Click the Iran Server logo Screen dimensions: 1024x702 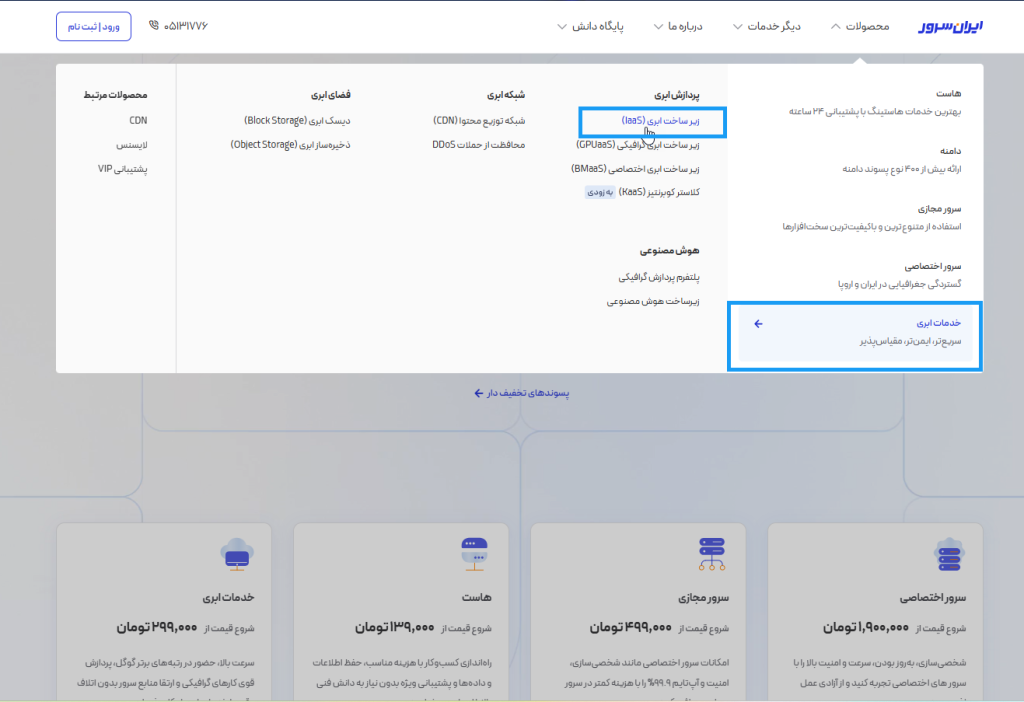click(x=951, y=26)
